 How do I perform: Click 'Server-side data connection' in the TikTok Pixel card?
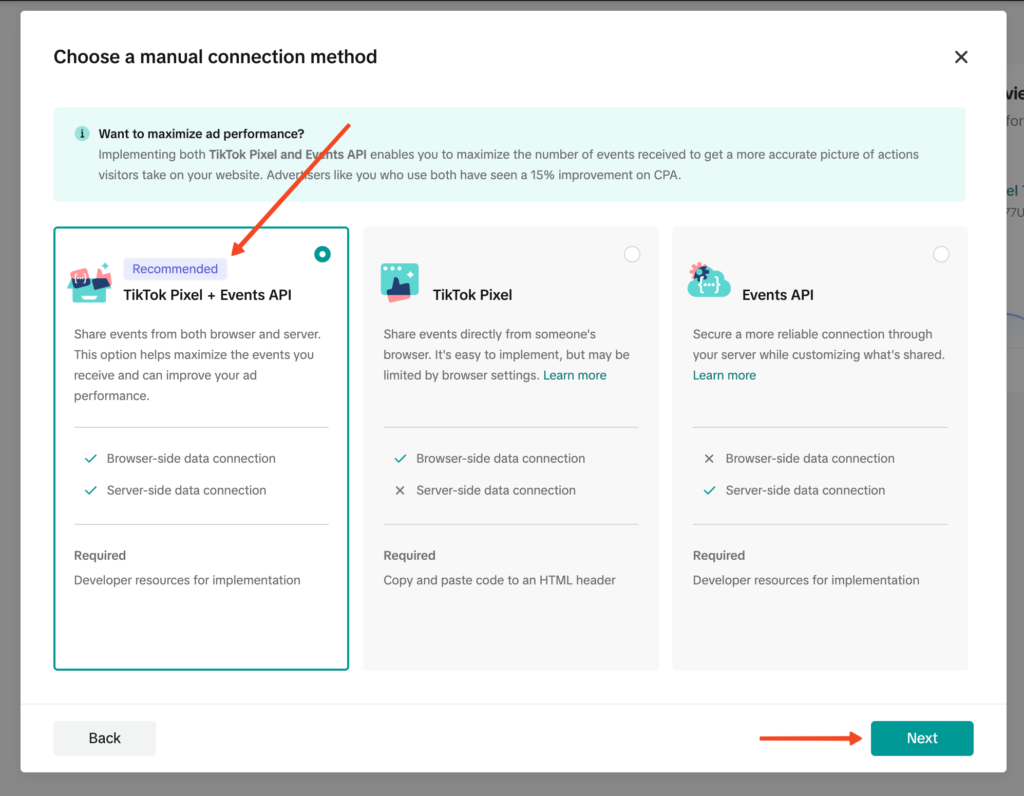click(x=496, y=490)
